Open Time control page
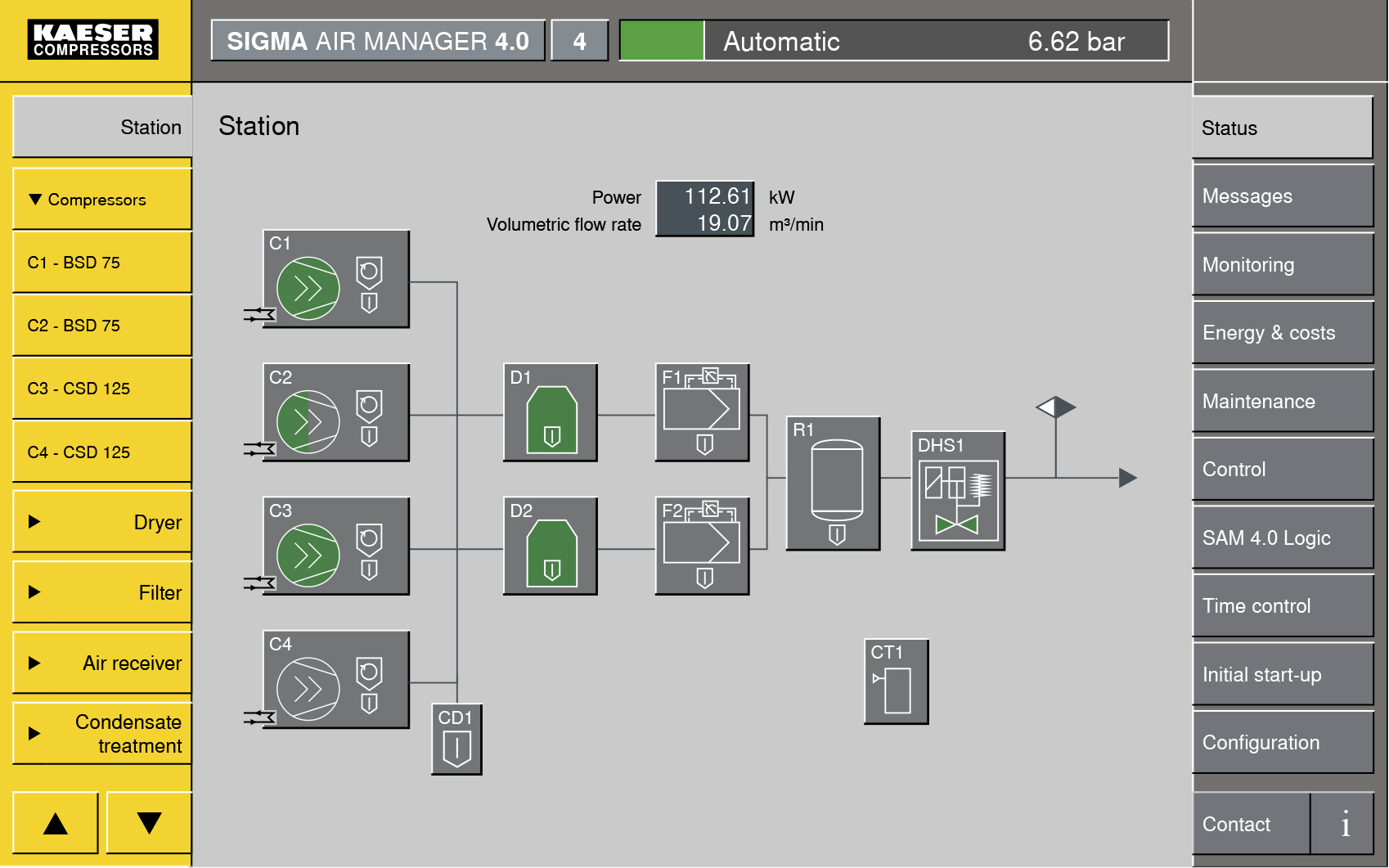1389x868 pixels. tap(1283, 606)
